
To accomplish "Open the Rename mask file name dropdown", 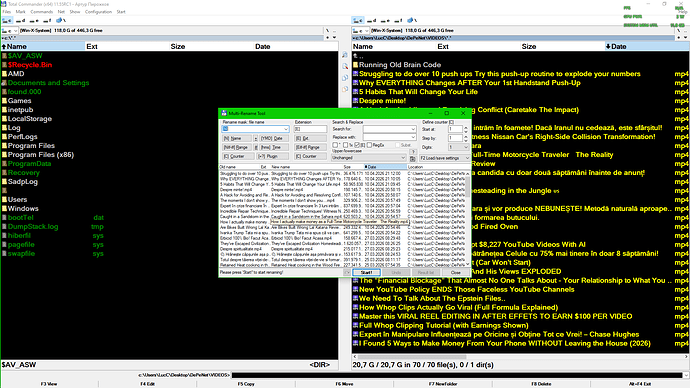I will (286, 129).
